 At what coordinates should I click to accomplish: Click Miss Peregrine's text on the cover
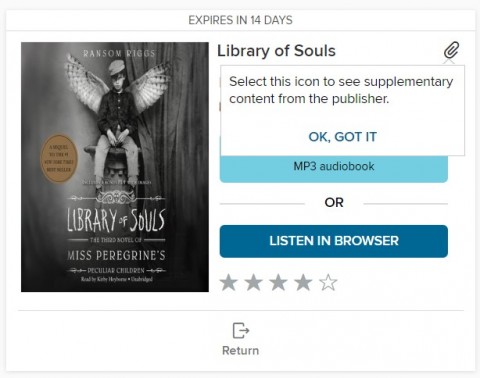(116, 255)
